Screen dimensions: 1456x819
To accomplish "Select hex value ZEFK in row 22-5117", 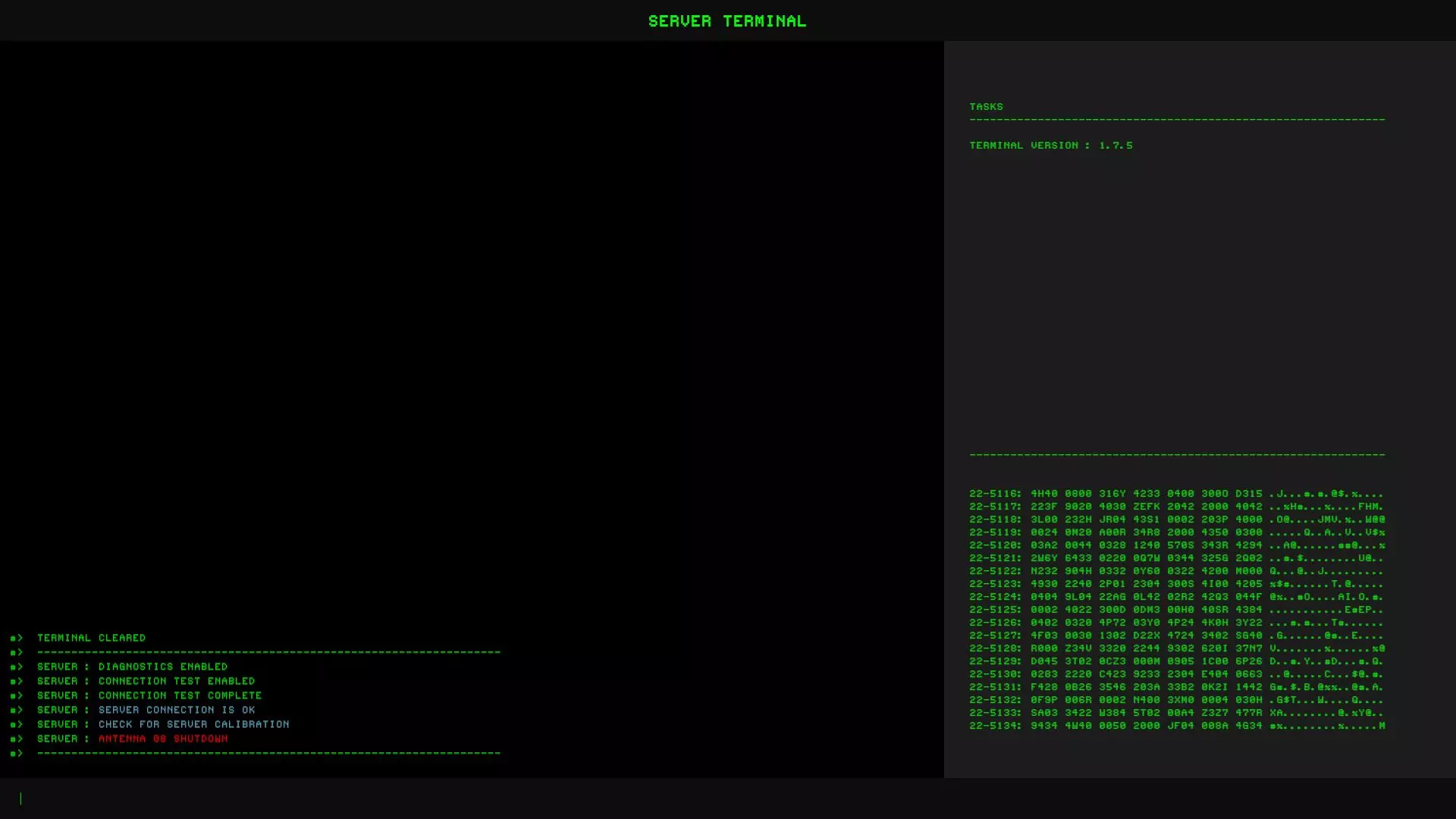I will [1146, 507].
